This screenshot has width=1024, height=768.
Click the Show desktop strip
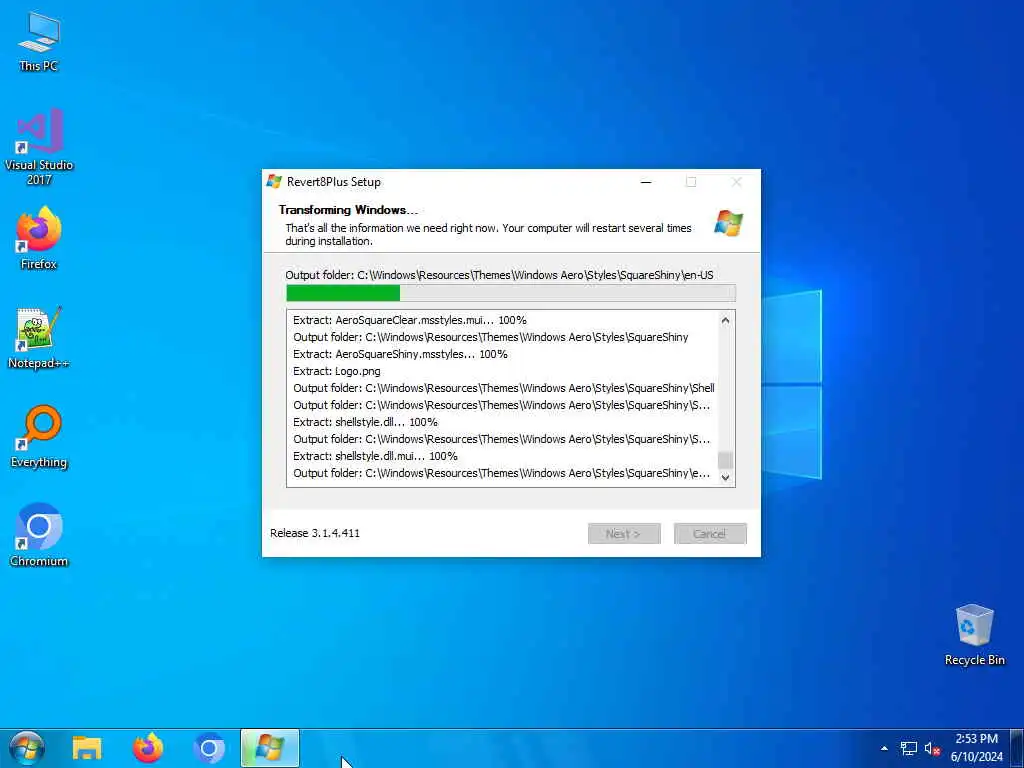(x=1017, y=748)
